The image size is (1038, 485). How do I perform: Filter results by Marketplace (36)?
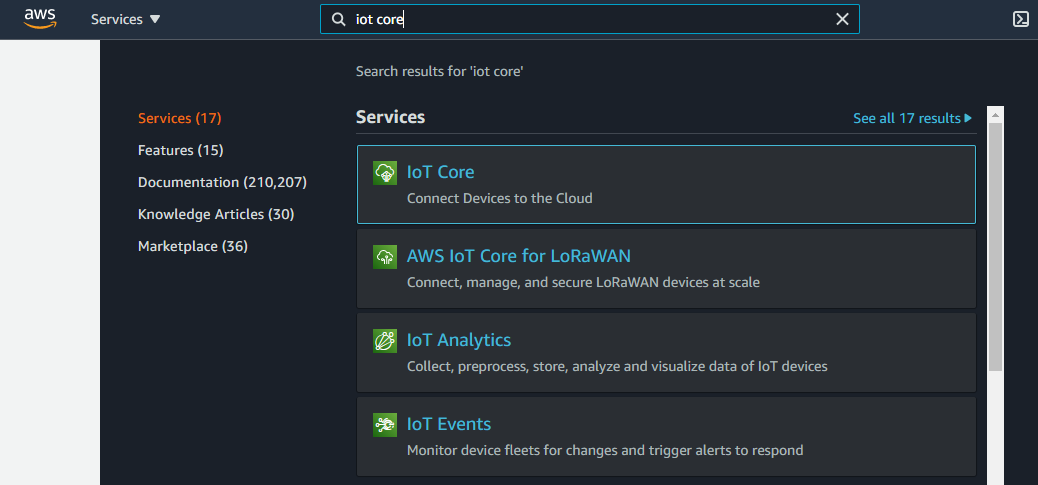coord(193,246)
